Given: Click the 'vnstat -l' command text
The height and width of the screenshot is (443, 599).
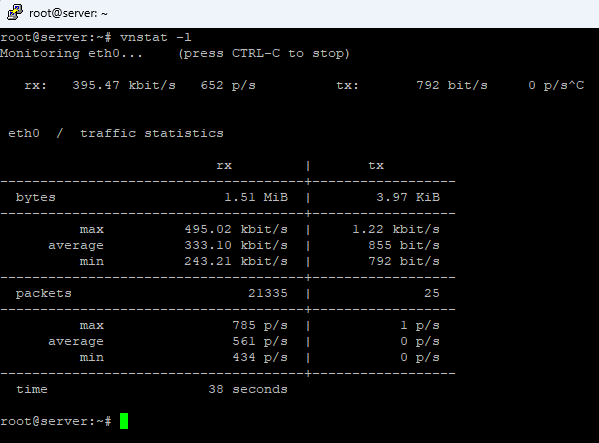Looking at the screenshot, I should point(155,37).
